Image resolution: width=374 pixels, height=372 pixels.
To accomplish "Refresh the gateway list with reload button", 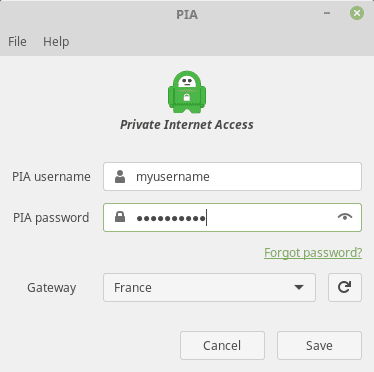I will (x=345, y=287).
